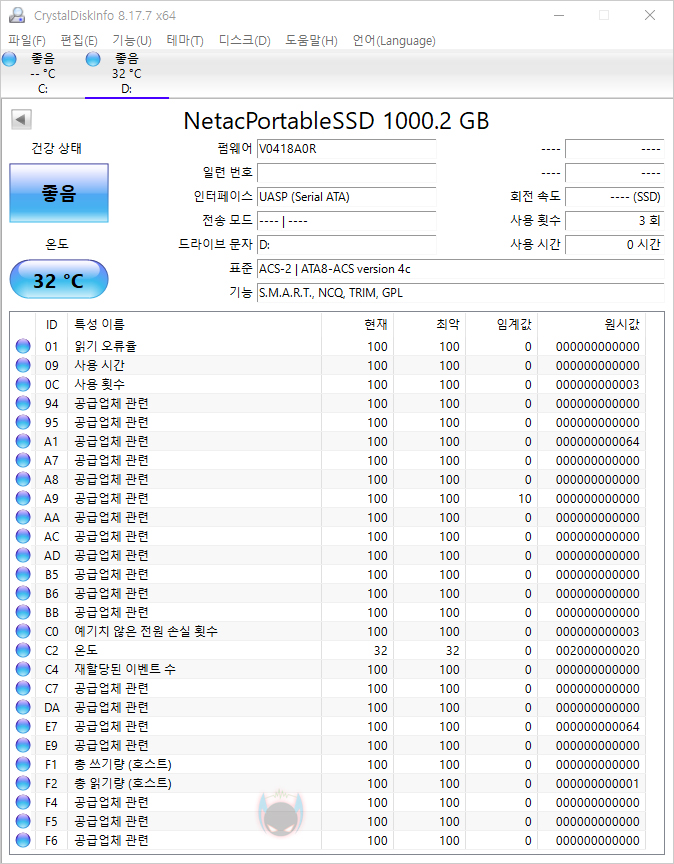
Task: Click status orb in row ID A8
Action: tap(23, 479)
